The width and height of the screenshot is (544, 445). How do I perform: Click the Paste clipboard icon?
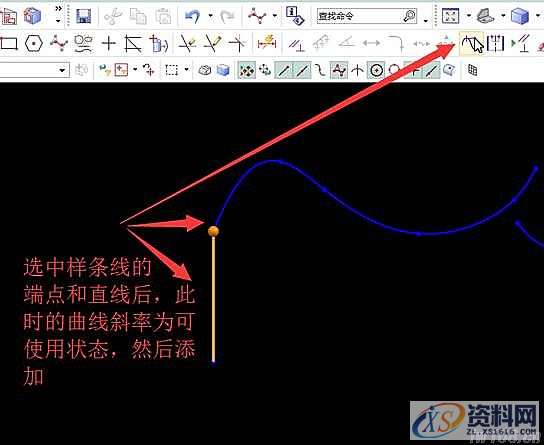(x=163, y=16)
